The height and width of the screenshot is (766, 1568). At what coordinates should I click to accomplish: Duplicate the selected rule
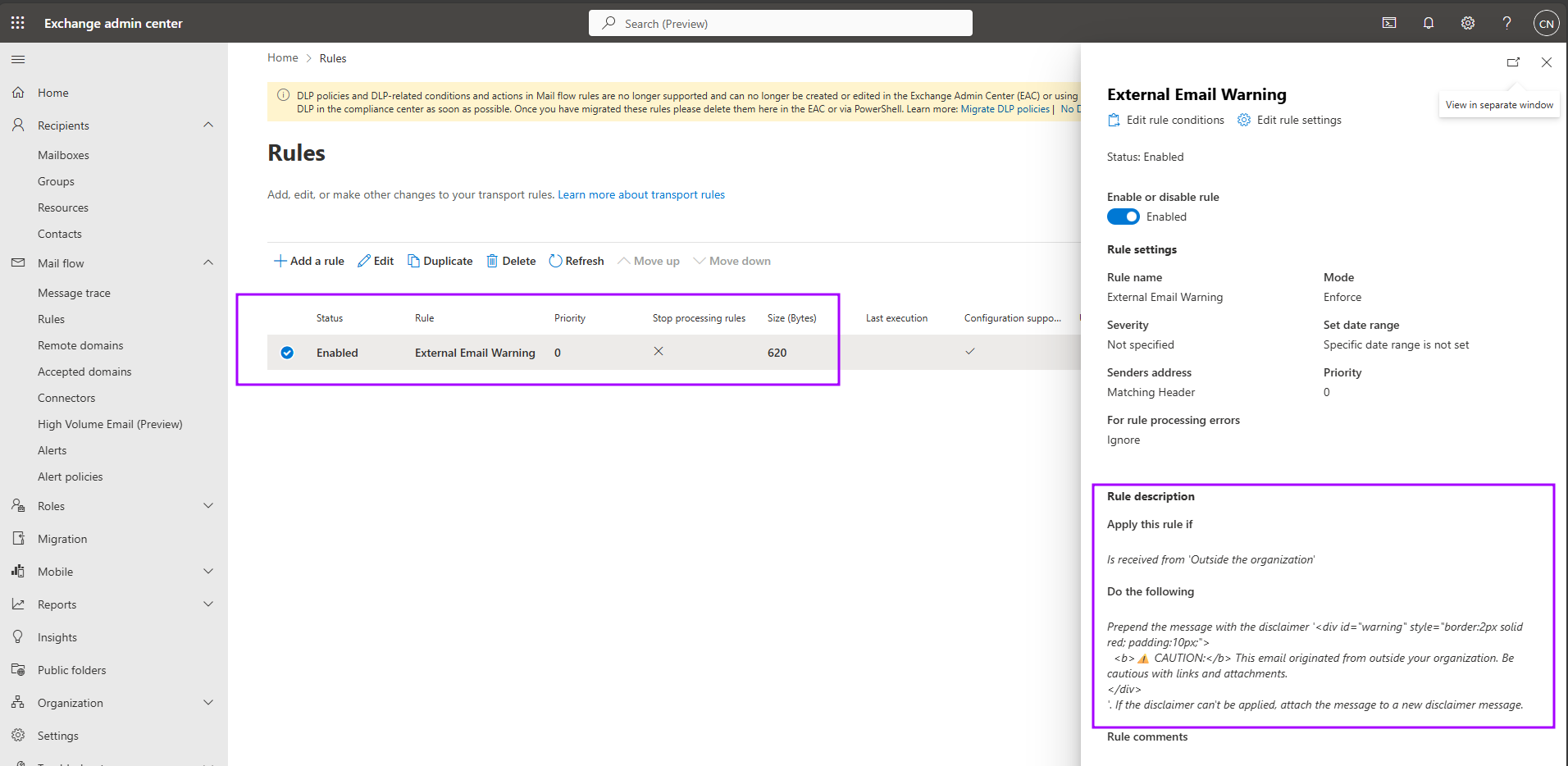(x=440, y=261)
